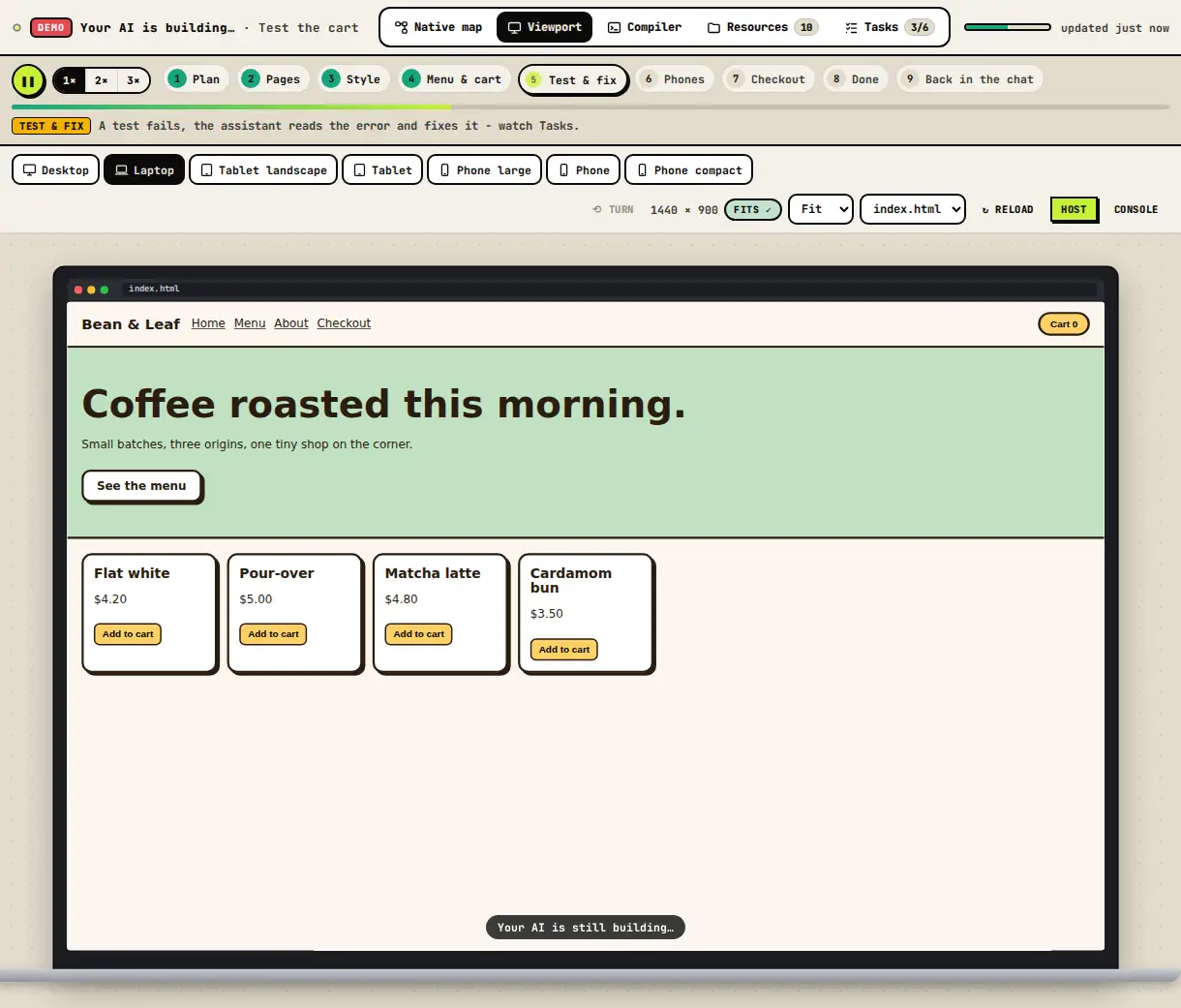Open the Native map tab
The width and height of the screenshot is (1181, 1008).
click(439, 27)
